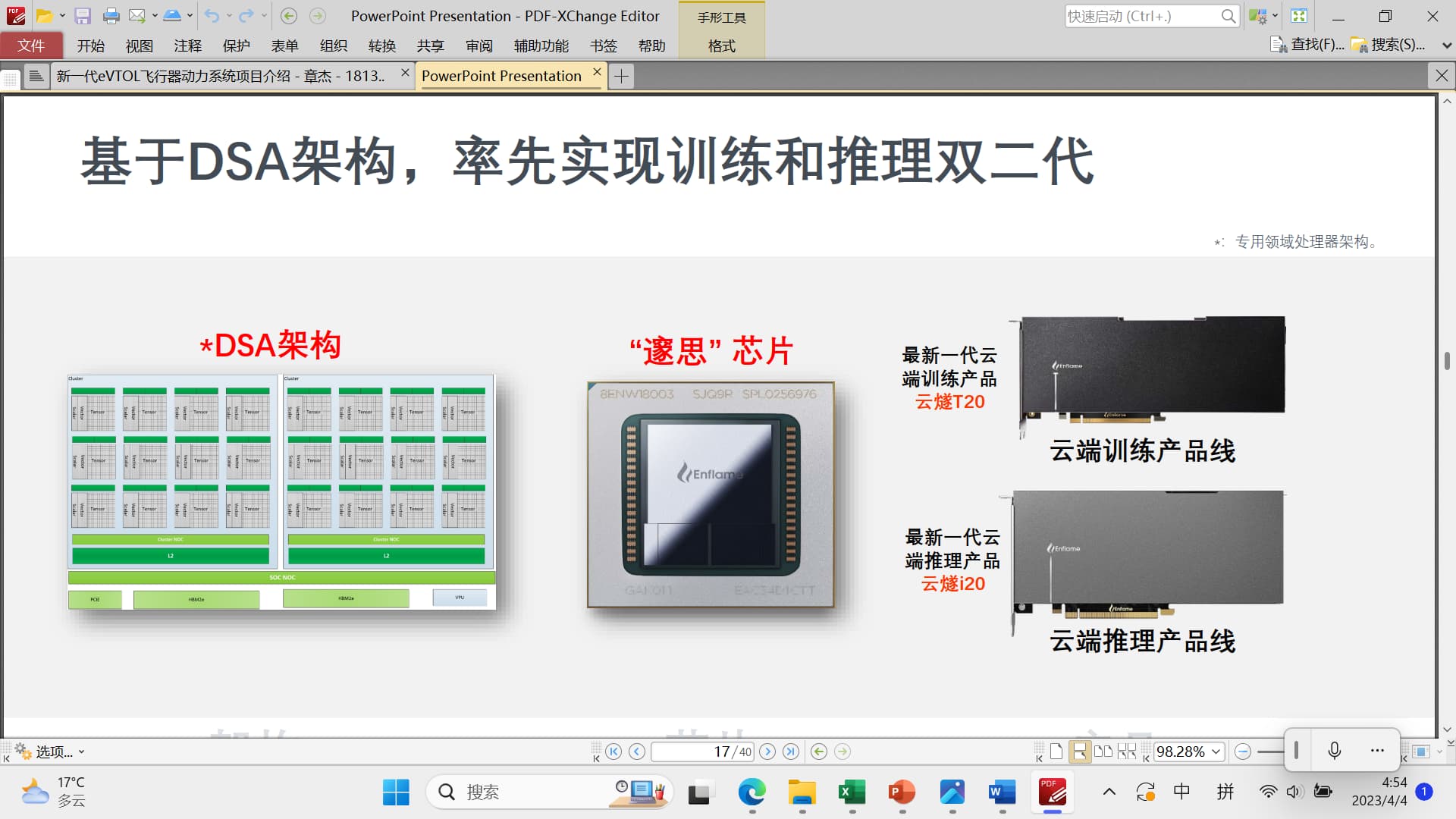The image size is (1456, 819).
Task: Jump to the first page
Action: point(613,752)
